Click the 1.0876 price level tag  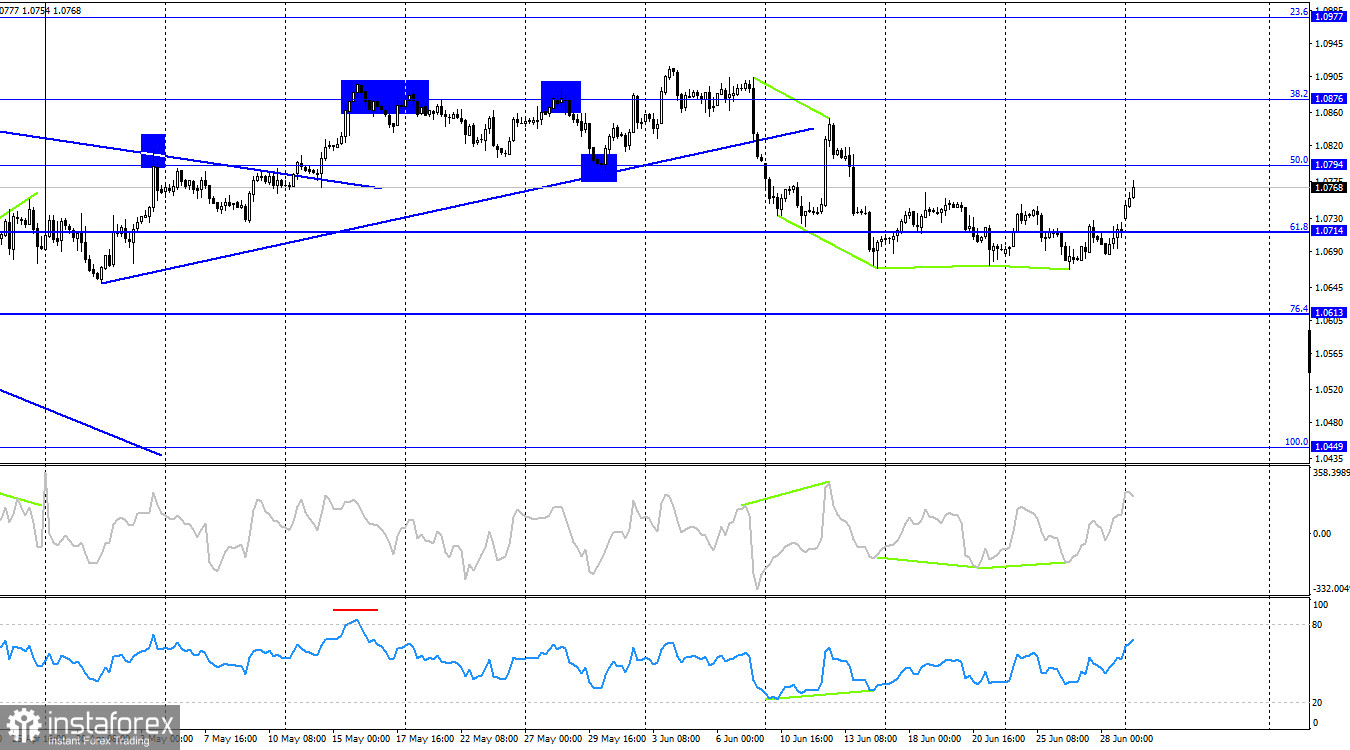(1329, 99)
